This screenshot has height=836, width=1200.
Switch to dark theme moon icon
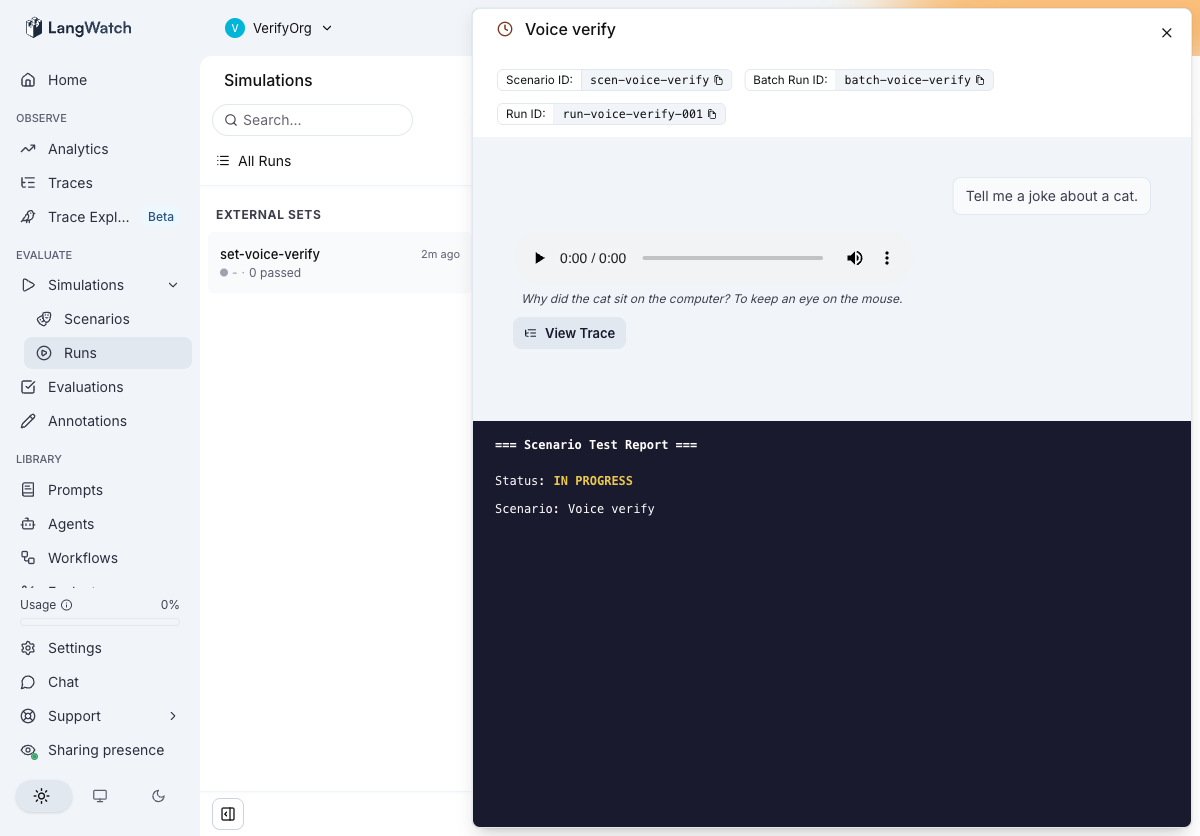158,796
